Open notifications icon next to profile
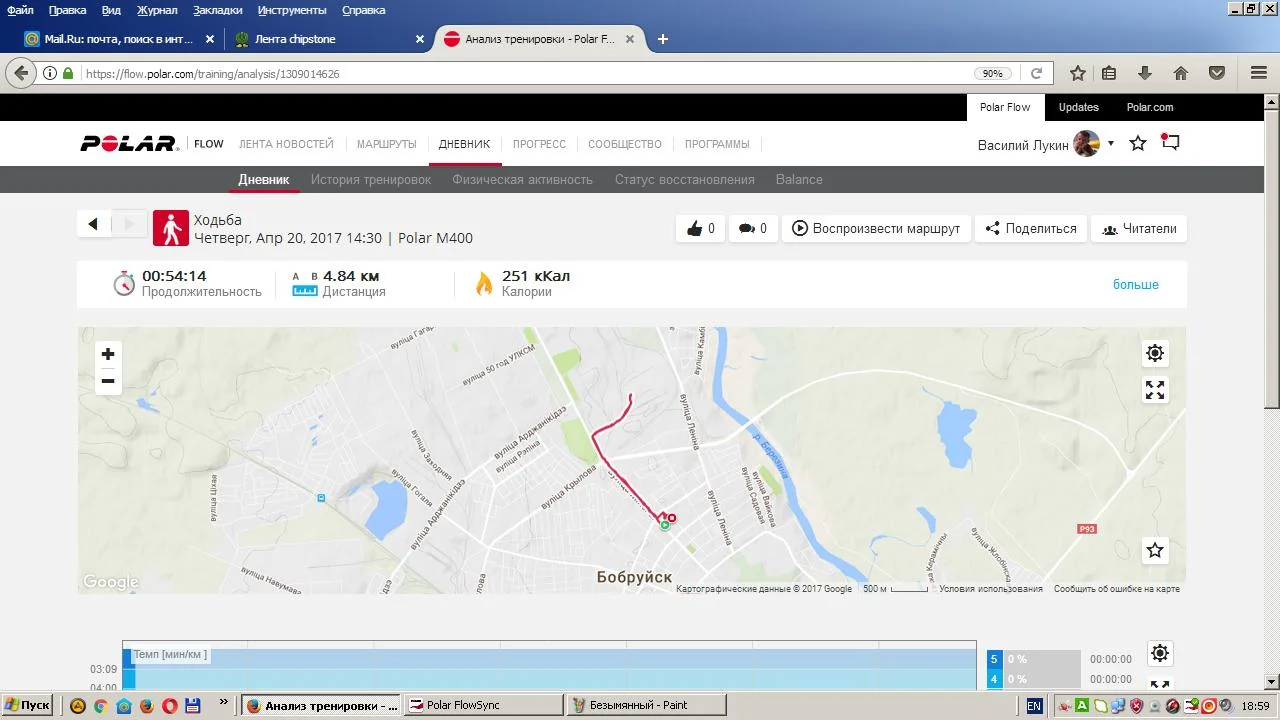Viewport: 1280px width, 720px height. (1170, 143)
